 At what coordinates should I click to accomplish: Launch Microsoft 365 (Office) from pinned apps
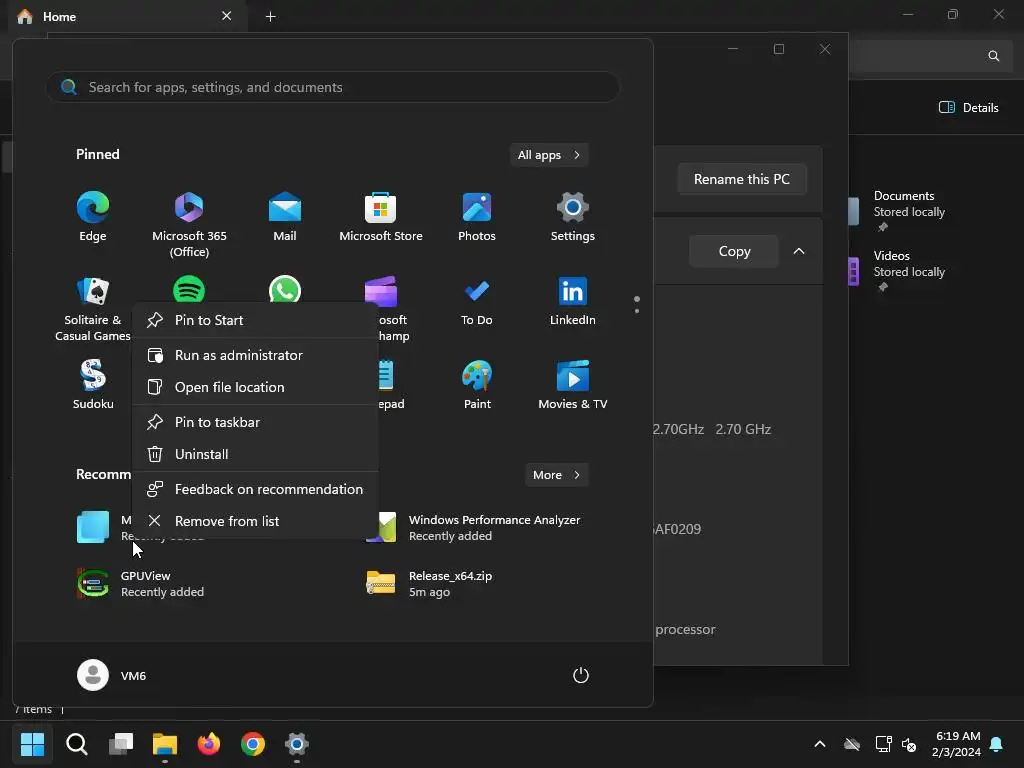189,225
